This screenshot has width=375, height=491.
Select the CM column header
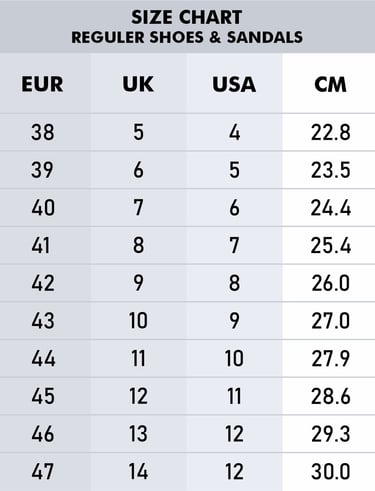[330, 84]
